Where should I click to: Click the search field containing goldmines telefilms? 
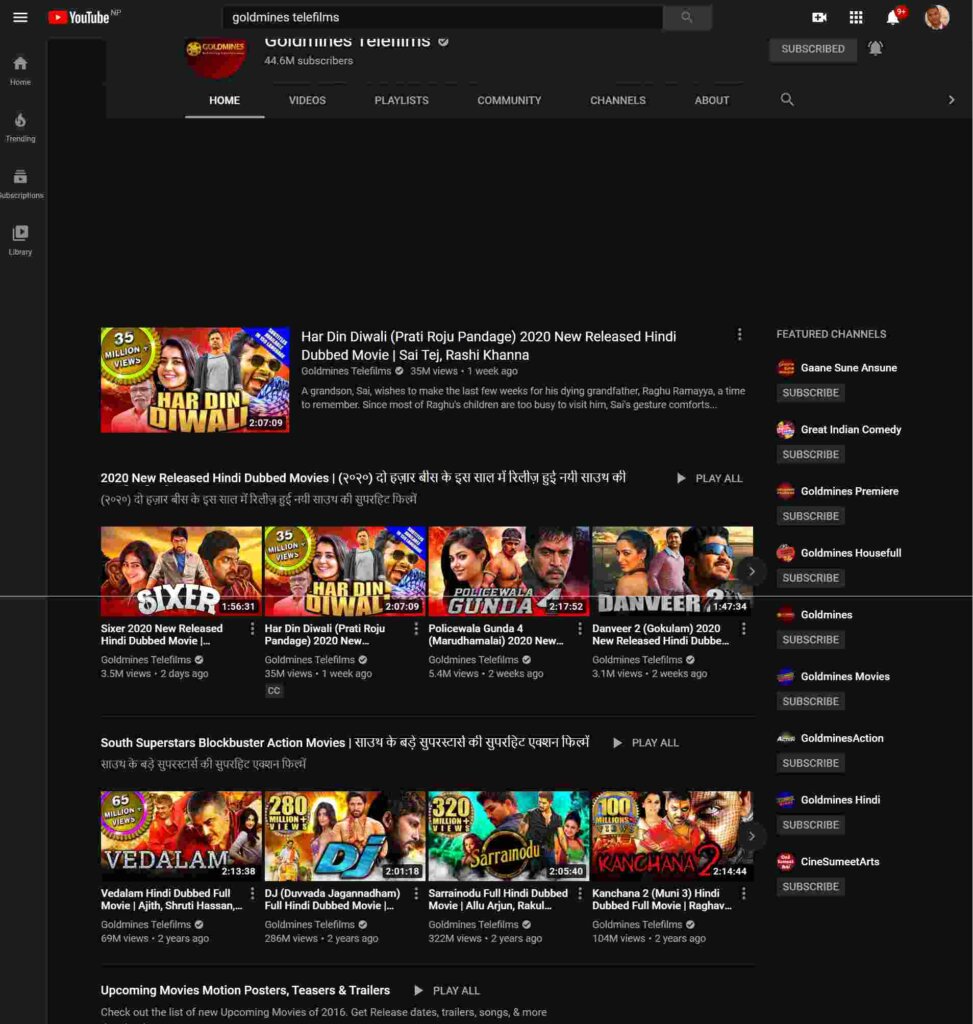point(442,18)
